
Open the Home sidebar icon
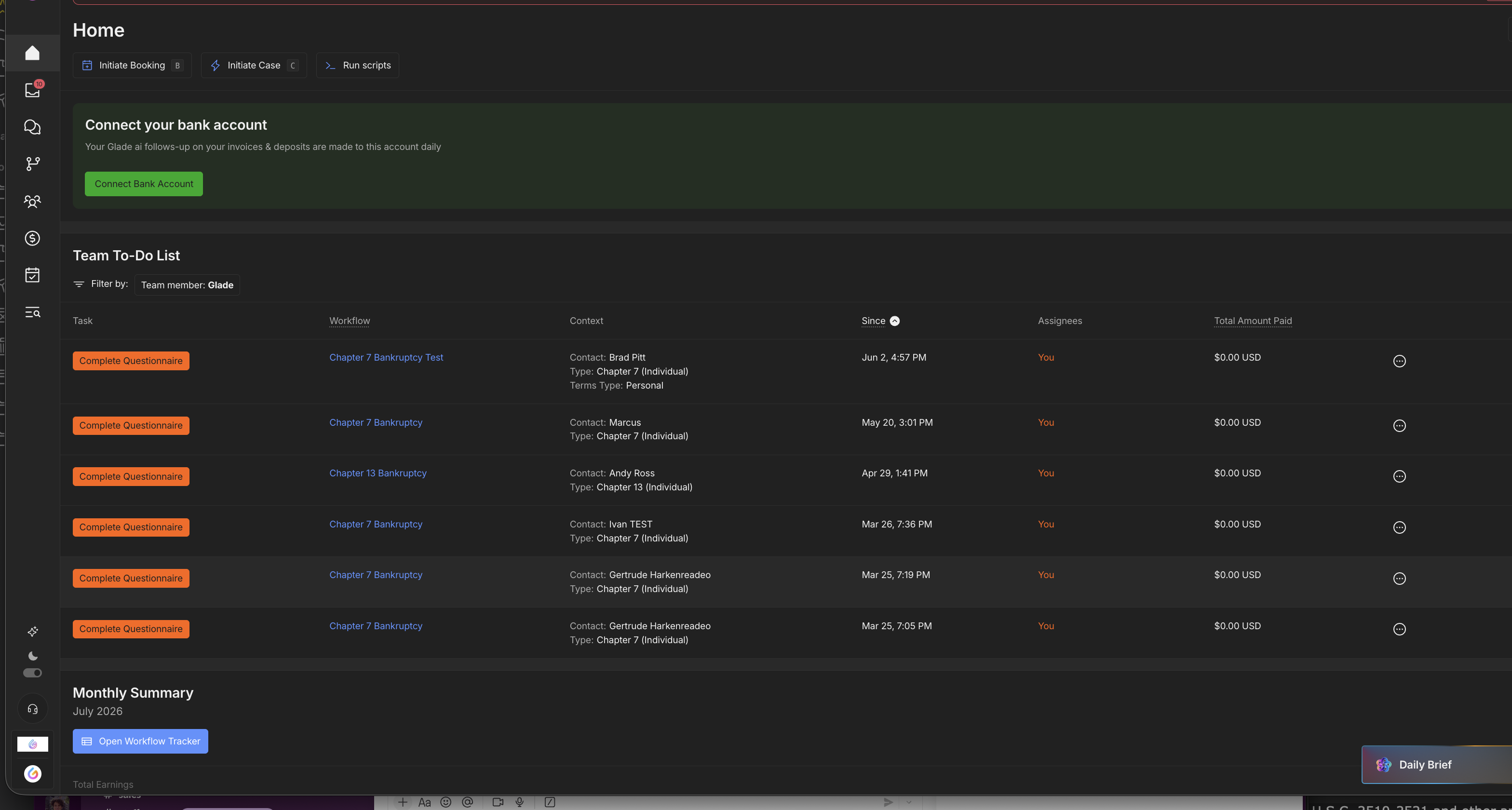point(32,53)
